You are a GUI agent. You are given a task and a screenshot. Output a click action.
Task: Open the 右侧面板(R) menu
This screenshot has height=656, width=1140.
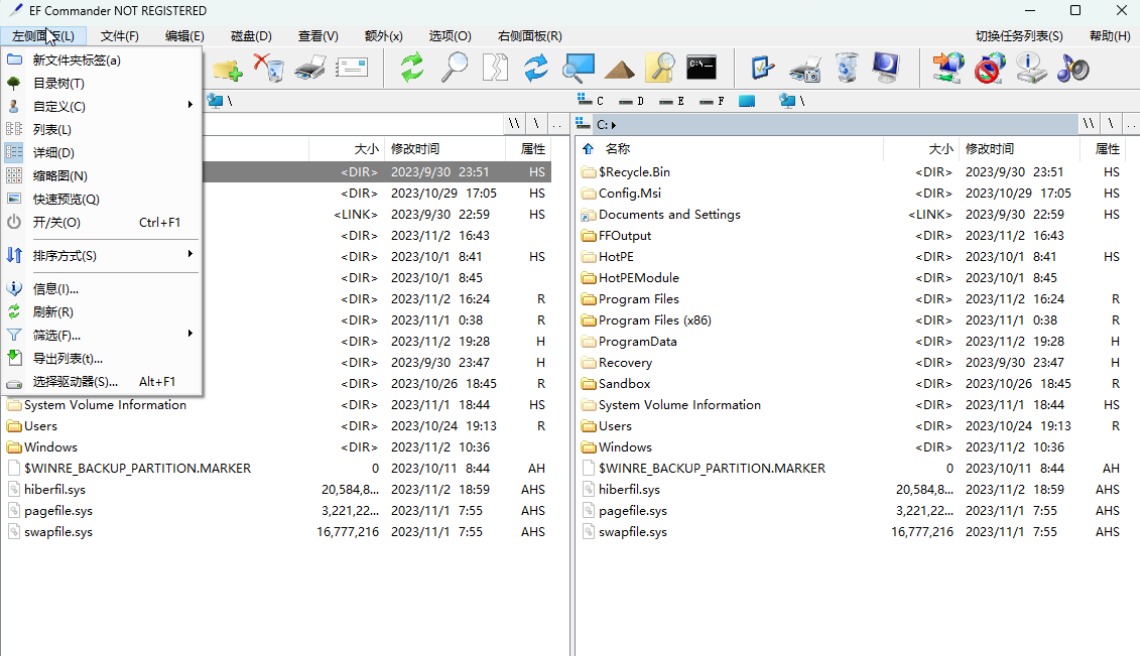[x=529, y=36]
